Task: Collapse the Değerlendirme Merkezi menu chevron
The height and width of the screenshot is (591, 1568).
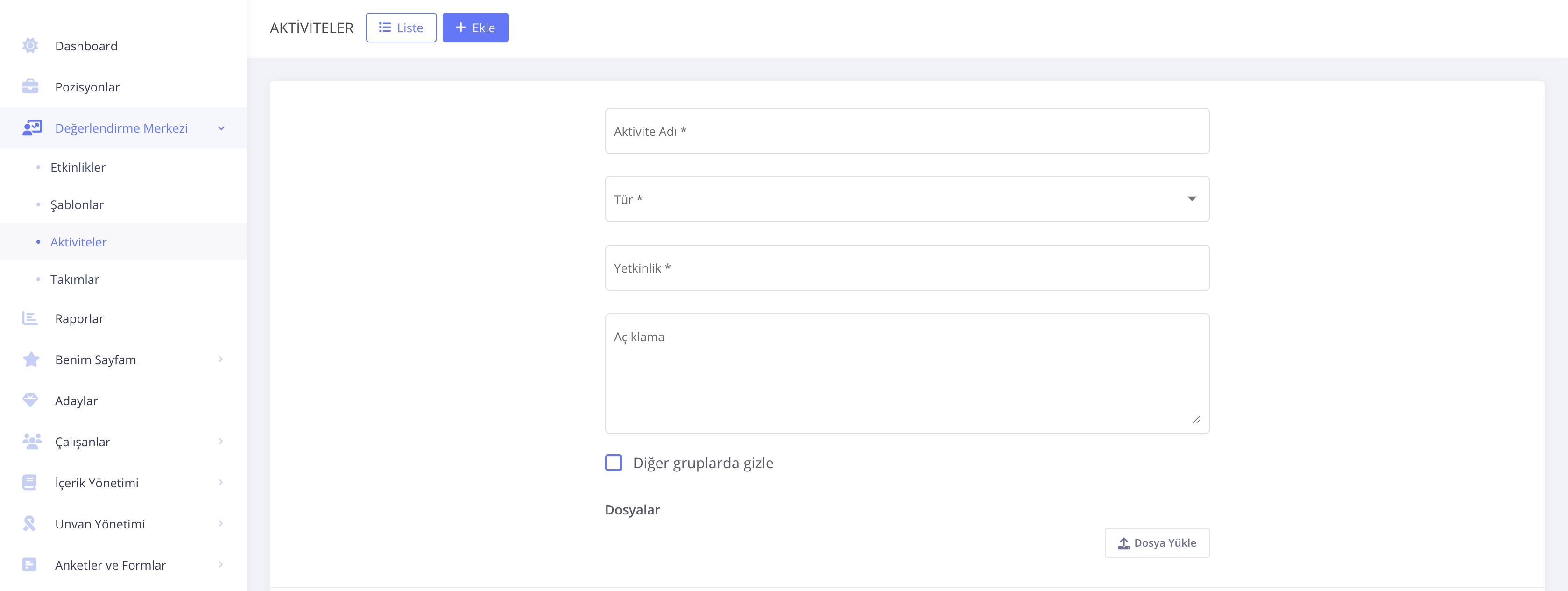Action: coord(221,128)
